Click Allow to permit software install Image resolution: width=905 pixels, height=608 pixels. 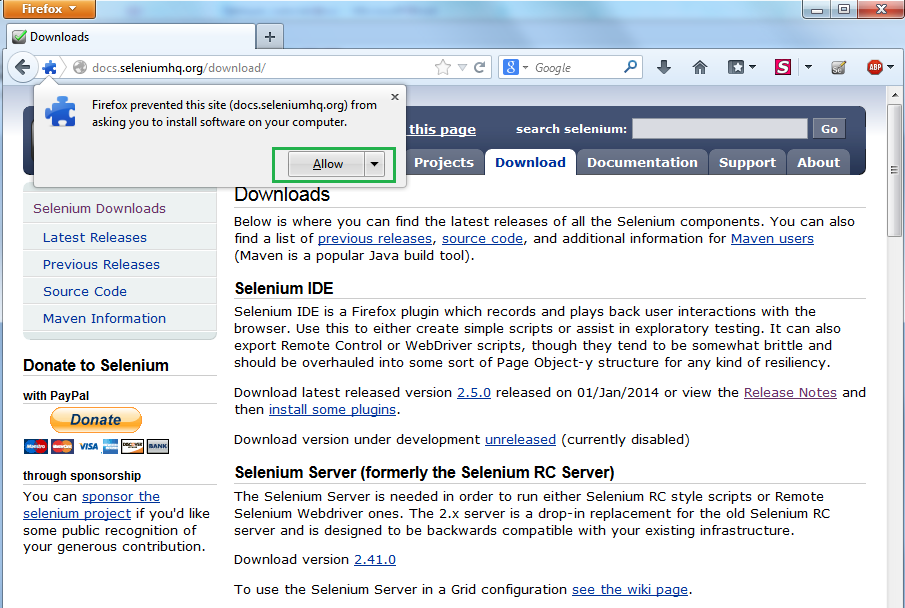327,164
